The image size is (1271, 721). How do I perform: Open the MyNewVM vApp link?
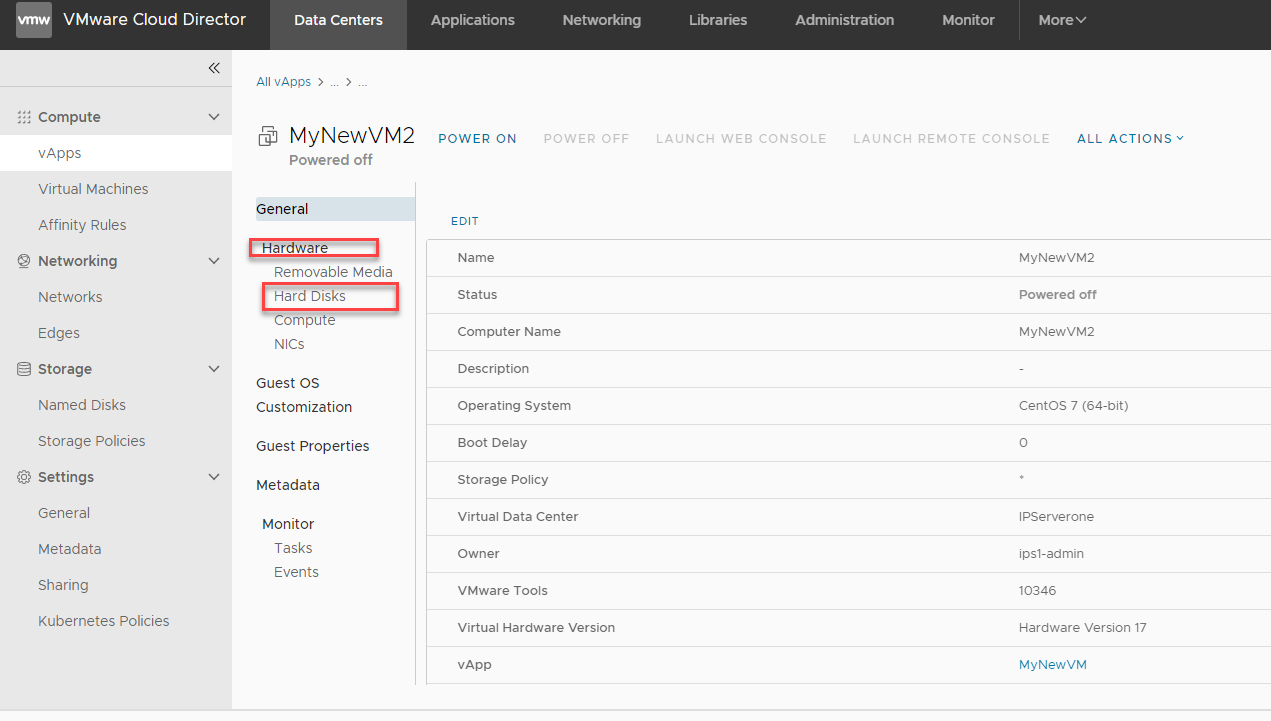(x=1052, y=665)
